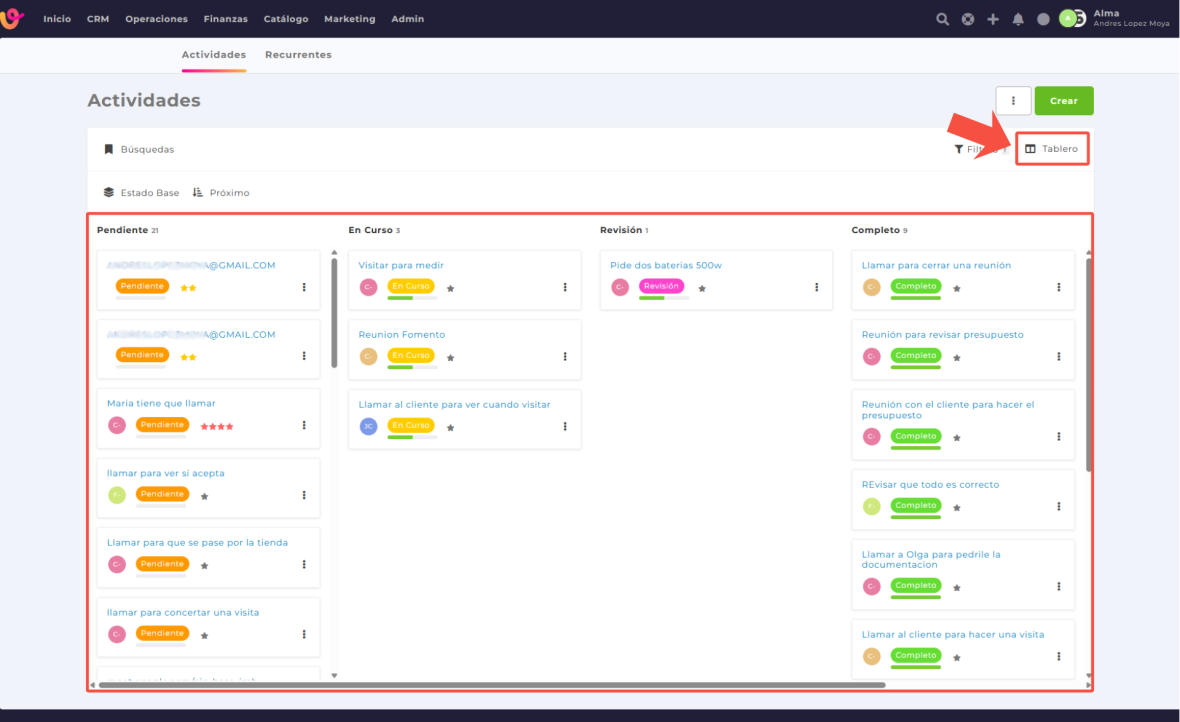Open 'Maria tiene que llamar' activity
This screenshot has width=1180, height=722.
[x=161, y=404]
